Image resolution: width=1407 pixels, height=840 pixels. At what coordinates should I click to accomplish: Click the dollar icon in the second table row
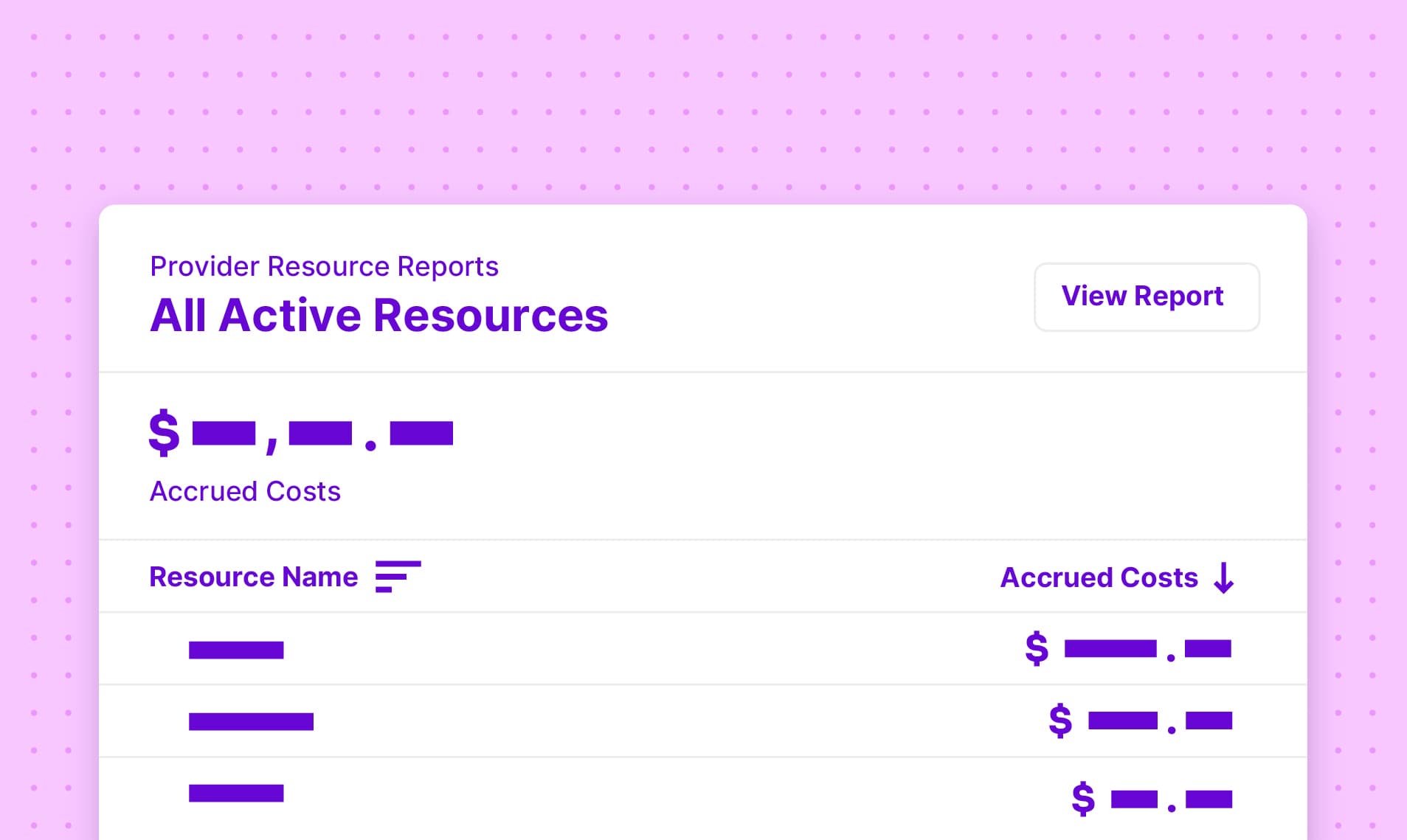(x=1059, y=721)
